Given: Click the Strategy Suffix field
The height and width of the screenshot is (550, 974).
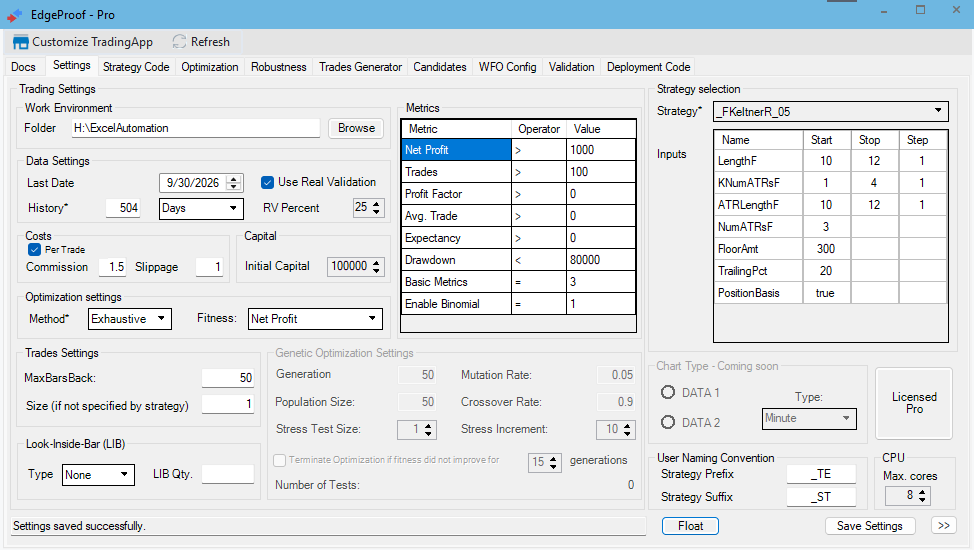Looking at the screenshot, I should point(821,497).
